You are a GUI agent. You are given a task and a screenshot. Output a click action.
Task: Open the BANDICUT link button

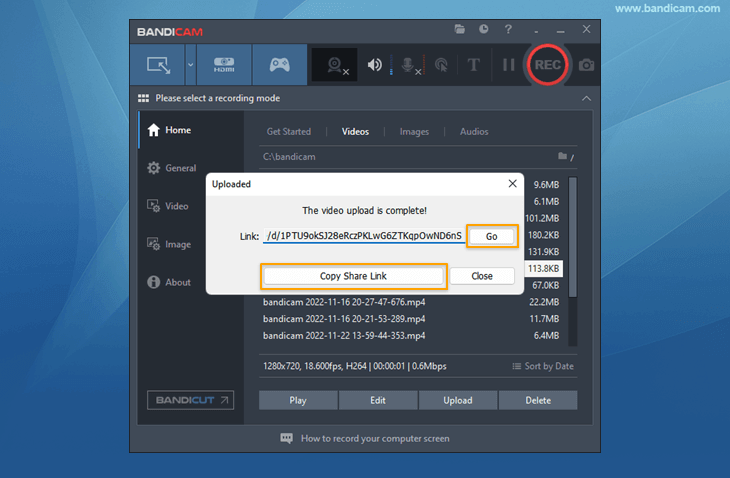(190, 400)
